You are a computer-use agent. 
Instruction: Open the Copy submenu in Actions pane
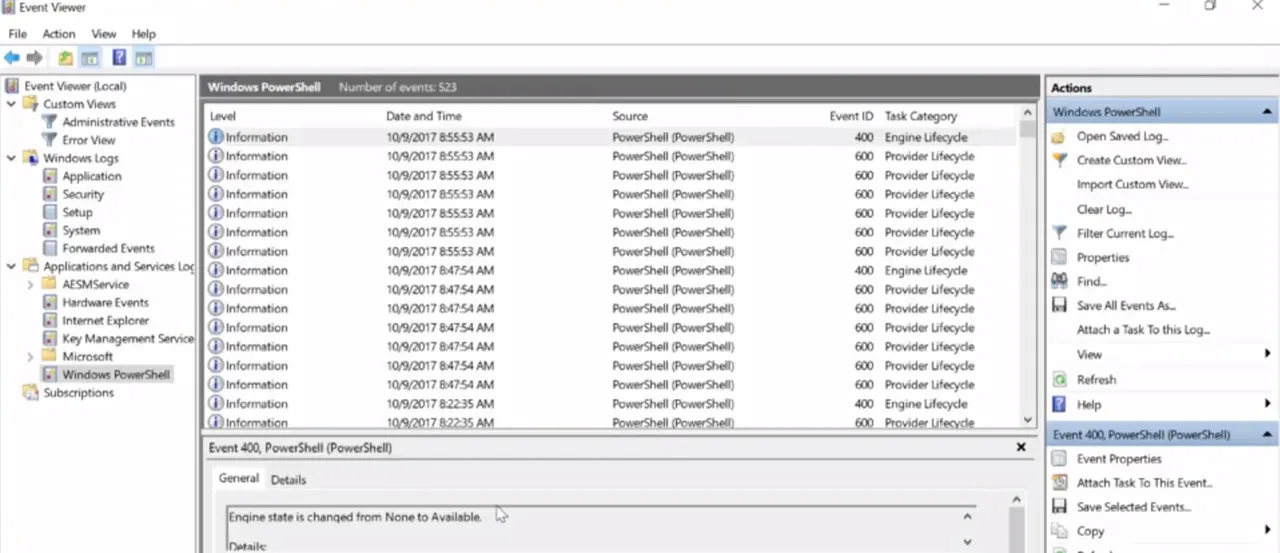[1267, 531]
